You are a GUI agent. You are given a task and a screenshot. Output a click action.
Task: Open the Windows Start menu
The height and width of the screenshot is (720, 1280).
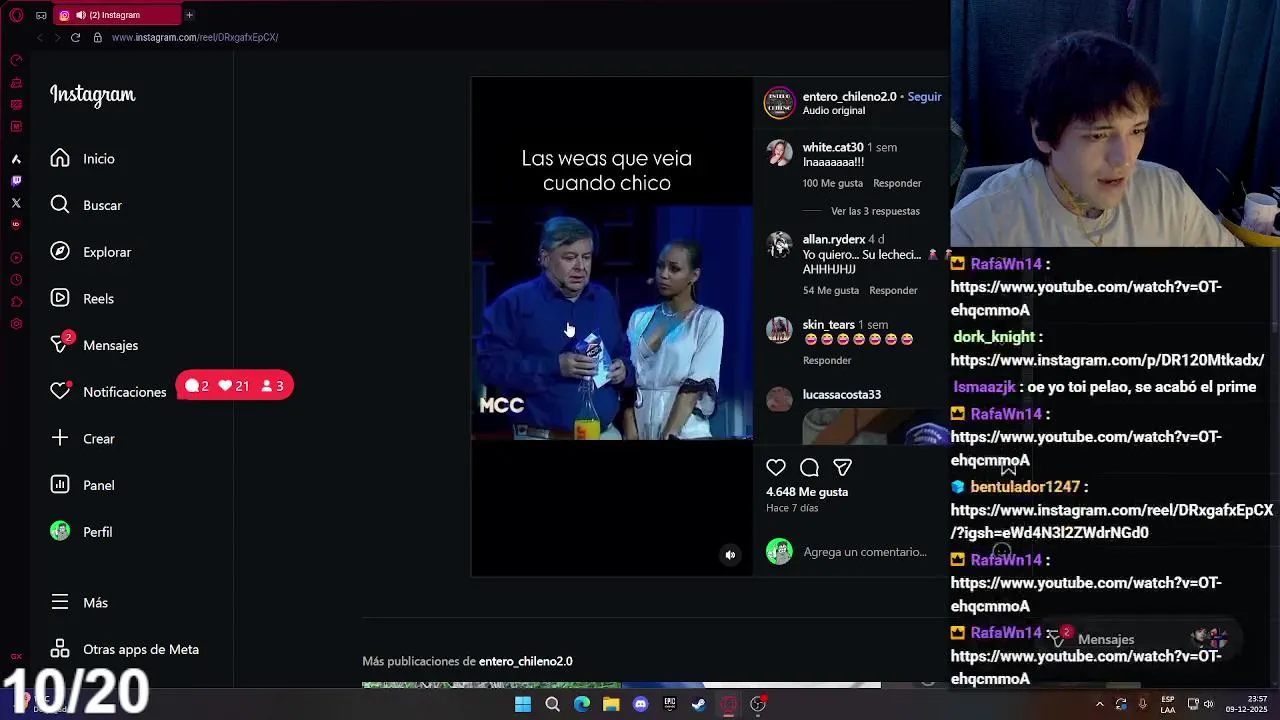pos(523,704)
